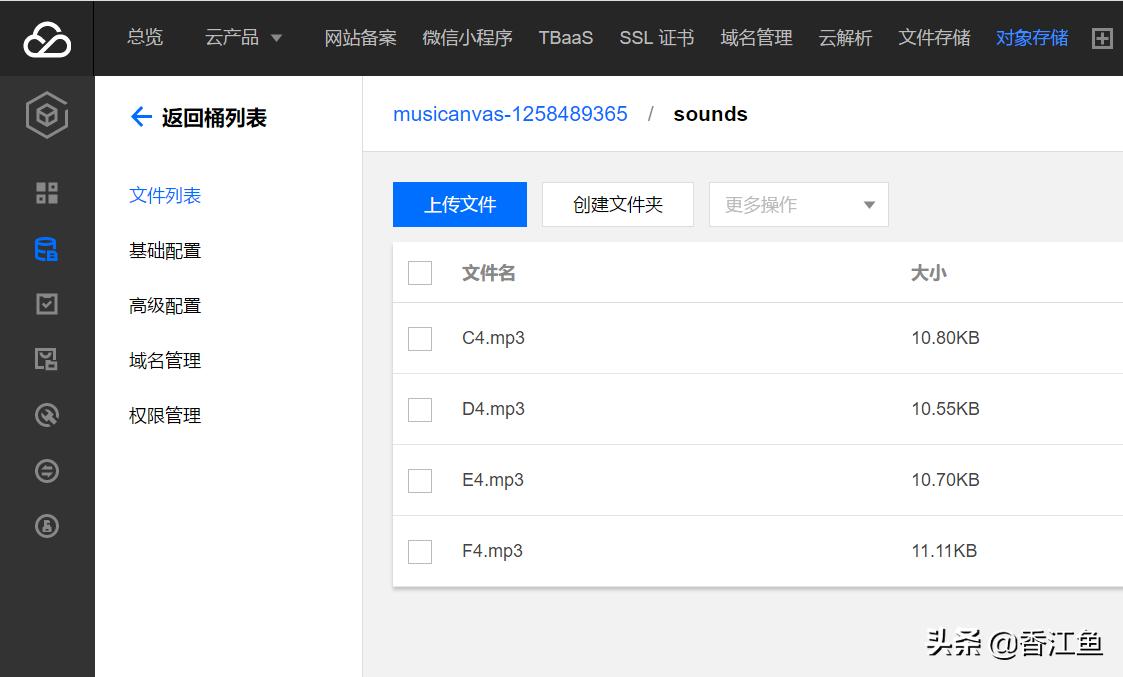Open the SSL 证书 menu item
The image size is (1123, 677).
tap(656, 38)
